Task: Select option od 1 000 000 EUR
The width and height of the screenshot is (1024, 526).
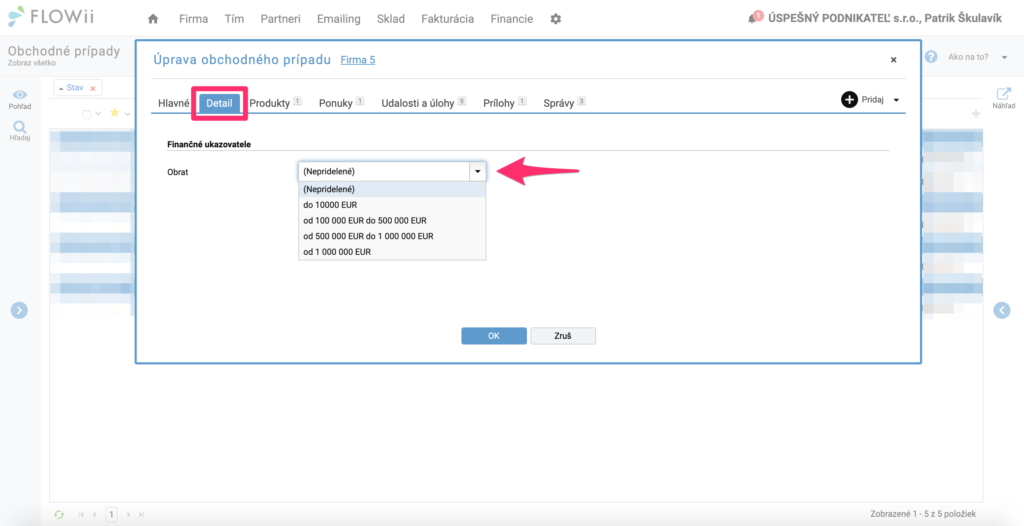Action: [x=392, y=252]
